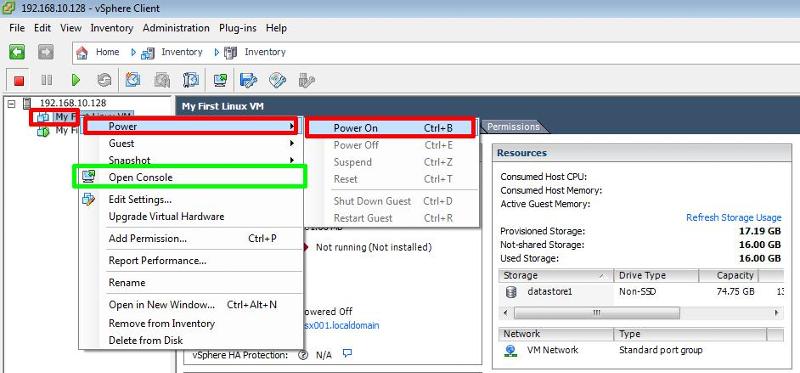Click the Take Snapshot toolbar icon

(133, 80)
